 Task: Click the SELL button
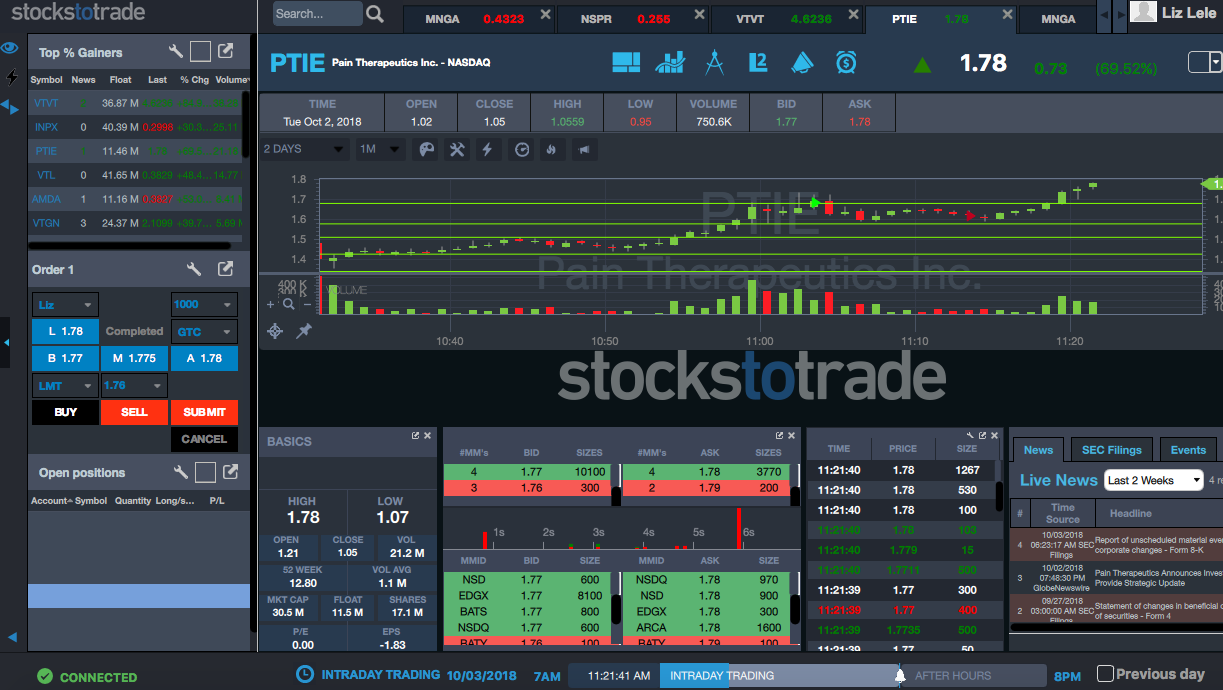[134, 412]
